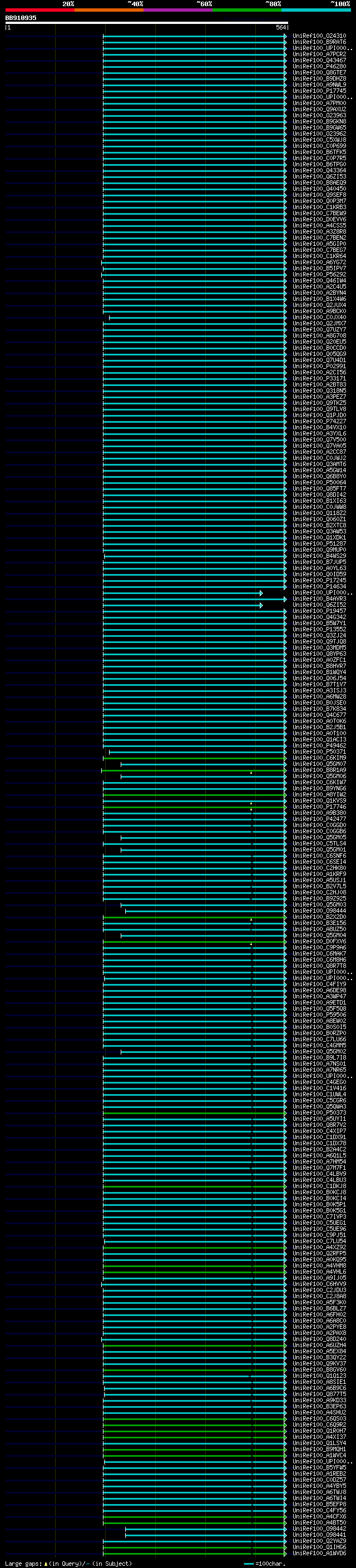Select hit UniRef100_A4XI37
Screen dimensions: 356x1568
(x=319, y=1437)
